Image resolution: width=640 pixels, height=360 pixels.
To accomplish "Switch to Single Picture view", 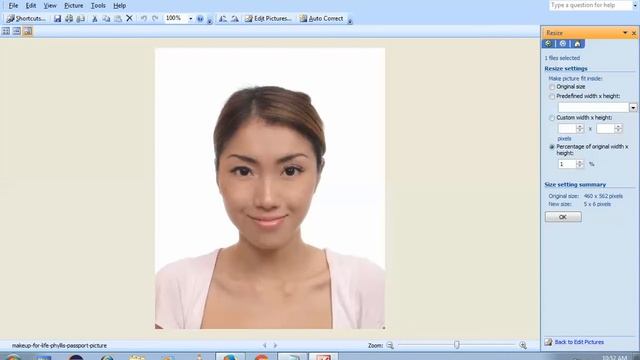I will (x=27, y=31).
